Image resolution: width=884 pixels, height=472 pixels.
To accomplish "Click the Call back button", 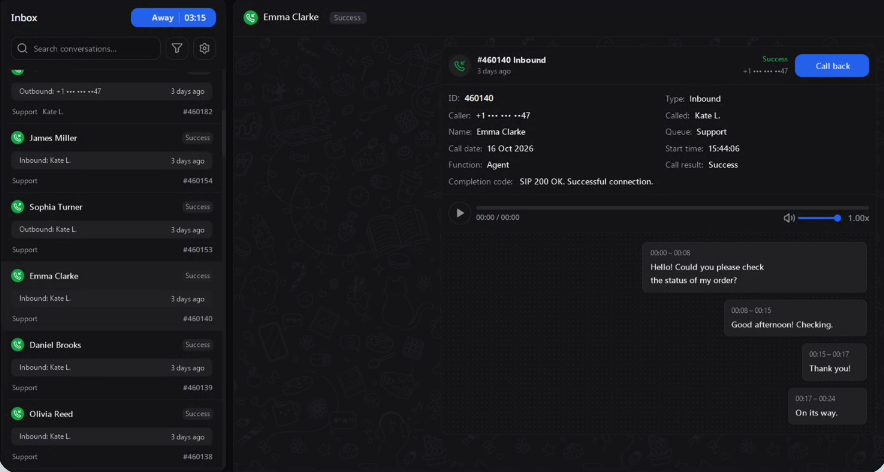I will click(832, 65).
